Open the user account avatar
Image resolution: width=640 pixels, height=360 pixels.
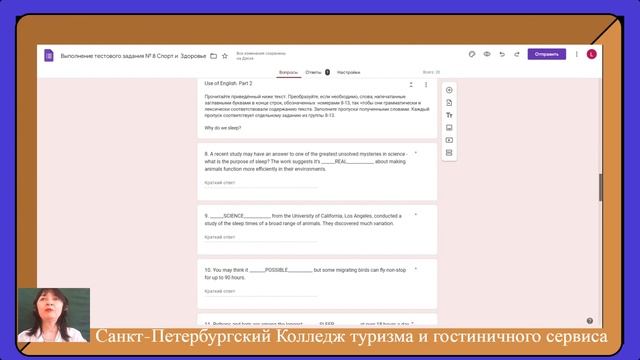click(x=591, y=54)
